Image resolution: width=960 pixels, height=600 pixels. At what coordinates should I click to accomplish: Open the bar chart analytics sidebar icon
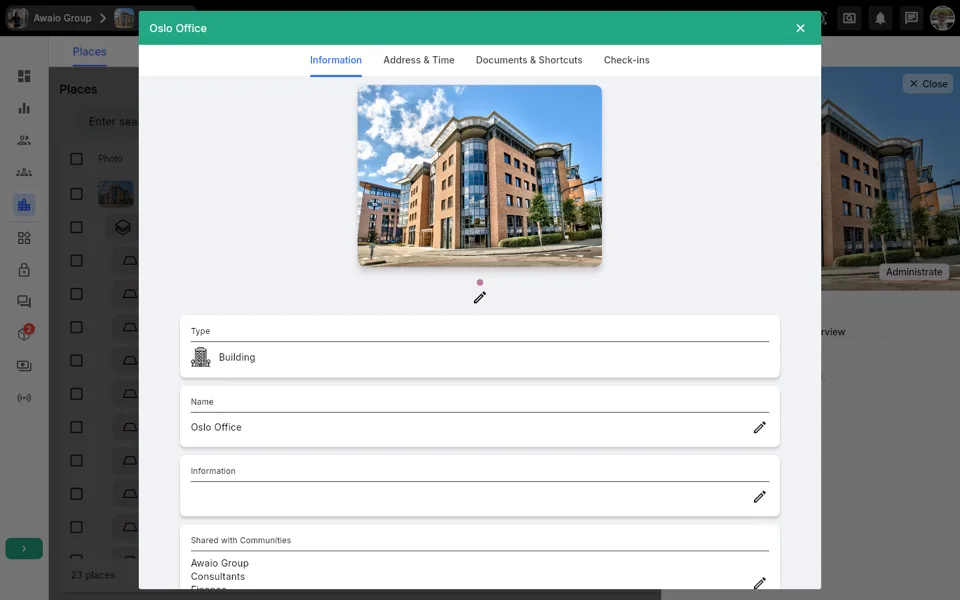pyautogui.click(x=24, y=108)
